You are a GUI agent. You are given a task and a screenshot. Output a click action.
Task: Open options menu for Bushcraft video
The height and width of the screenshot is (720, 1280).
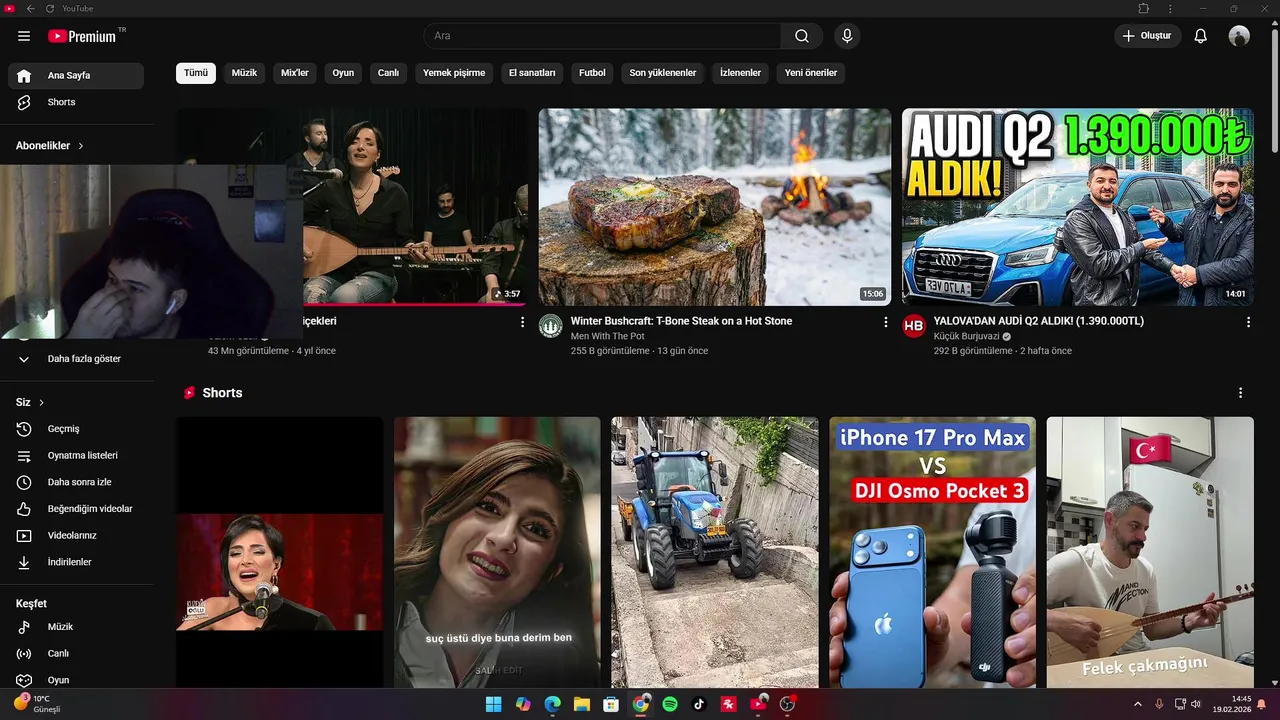[x=885, y=322]
